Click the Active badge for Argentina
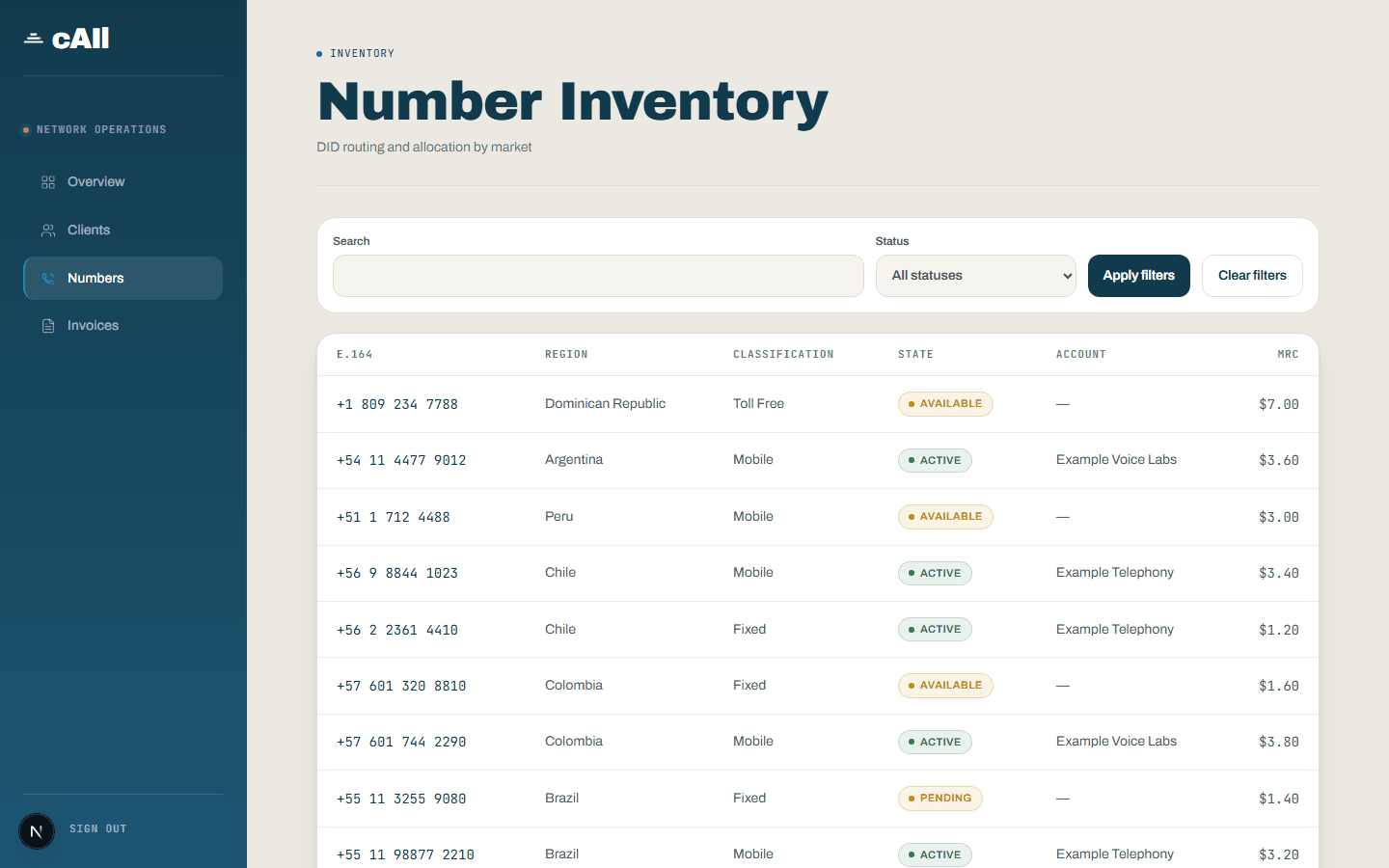The height and width of the screenshot is (868, 1389). coord(935,461)
